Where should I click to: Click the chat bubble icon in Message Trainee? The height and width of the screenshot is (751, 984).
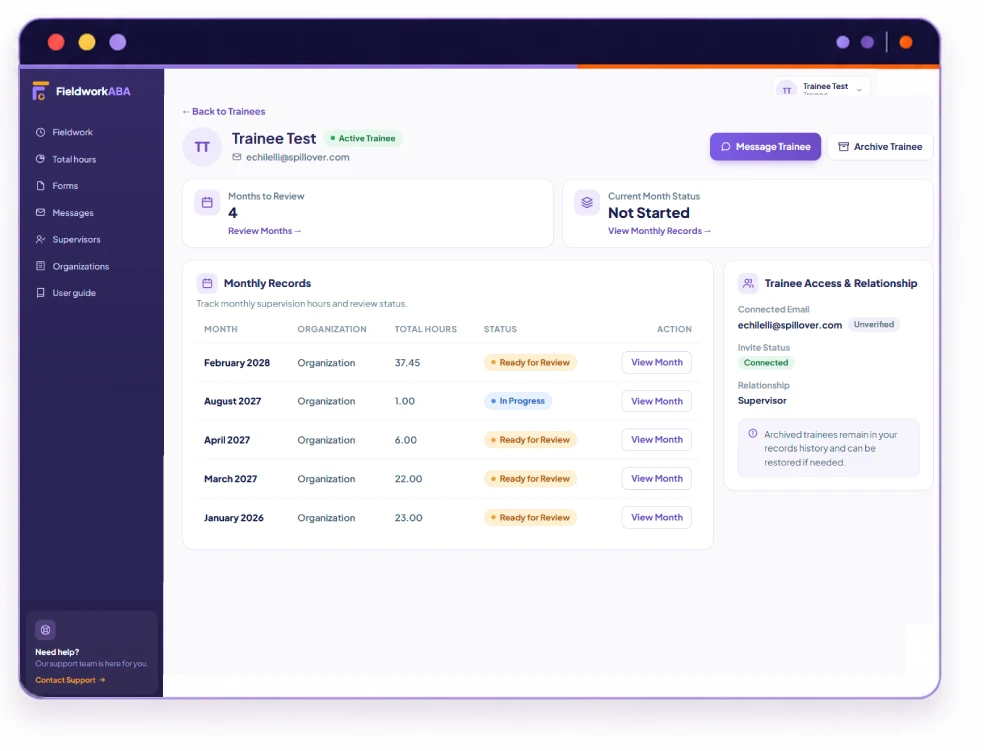click(725, 147)
